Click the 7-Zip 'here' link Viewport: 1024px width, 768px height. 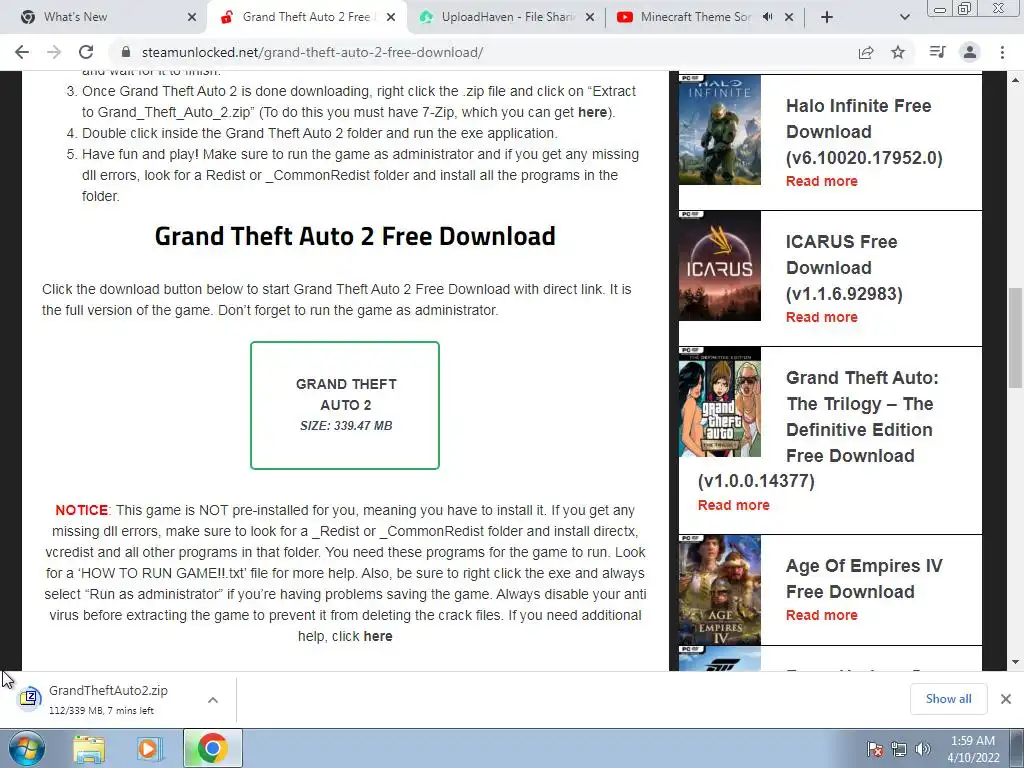click(x=592, y=112)
